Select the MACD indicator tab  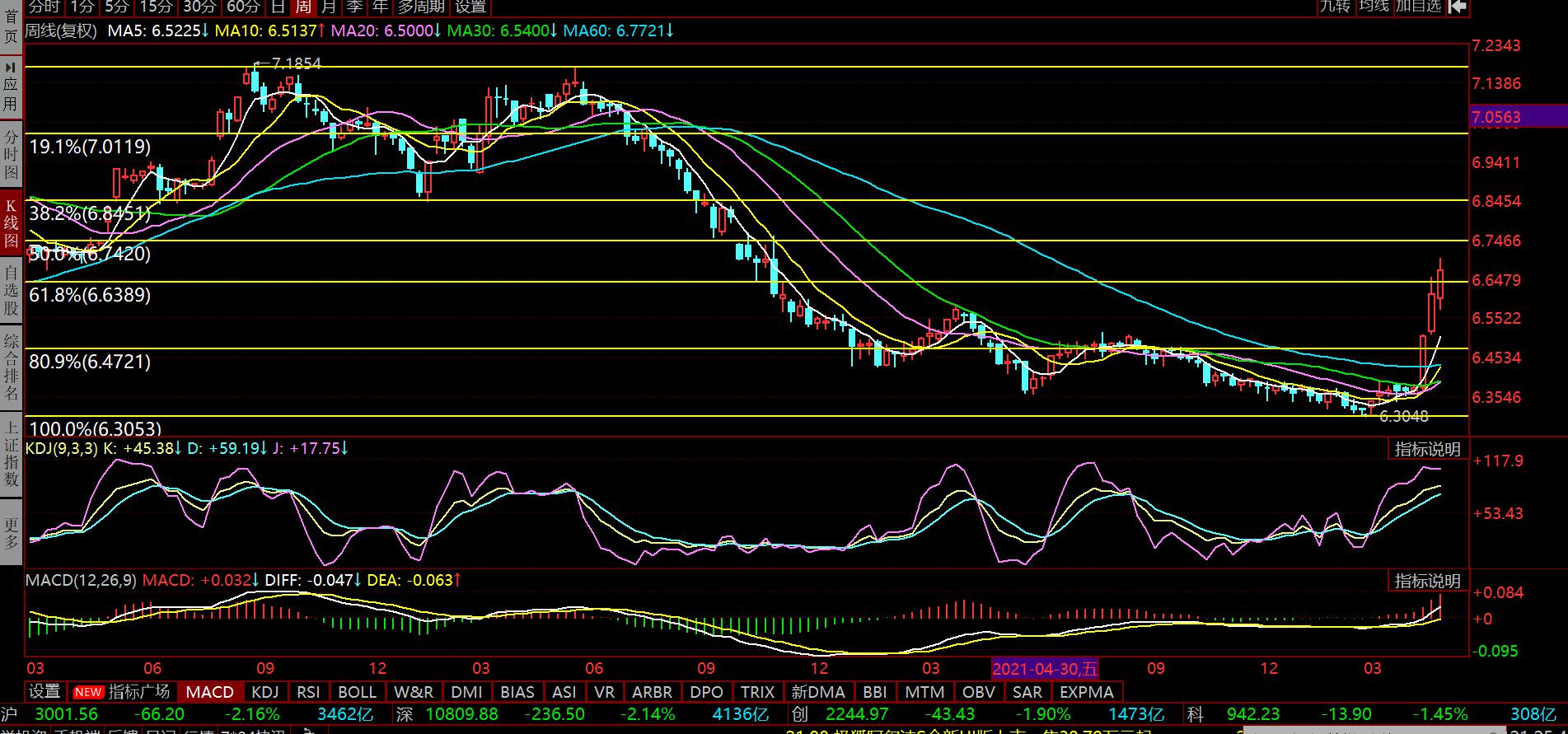click(x=209, y=692)
